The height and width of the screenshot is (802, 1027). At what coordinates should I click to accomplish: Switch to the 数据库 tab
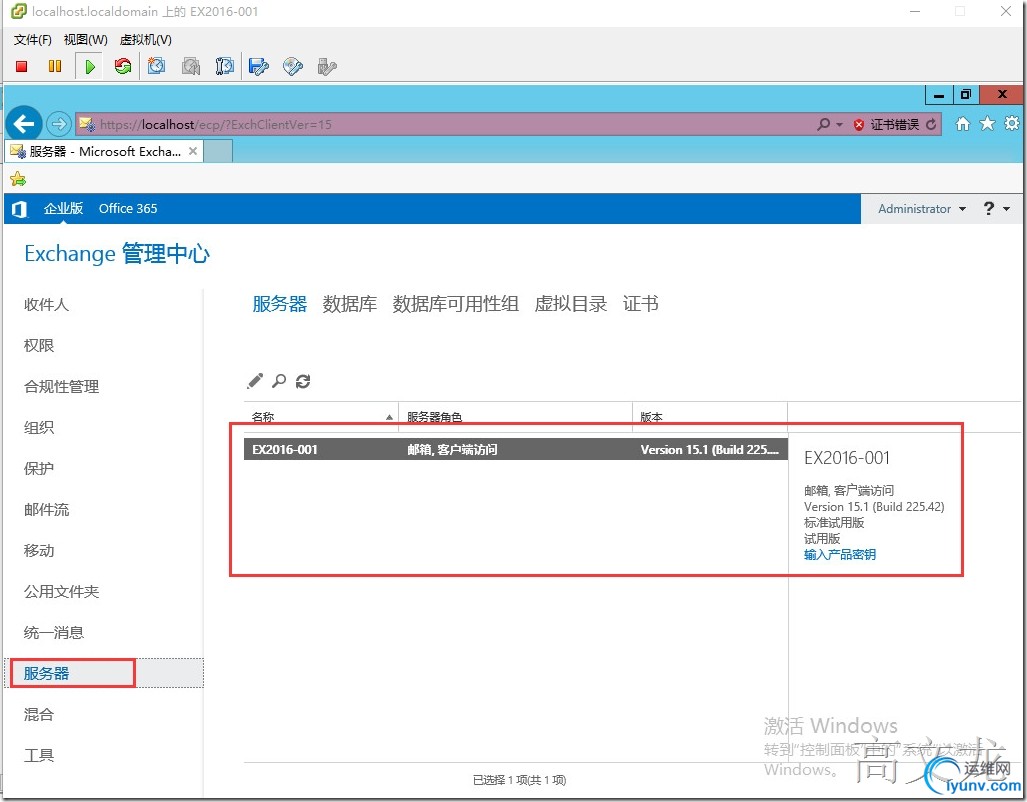pos(350,304)
